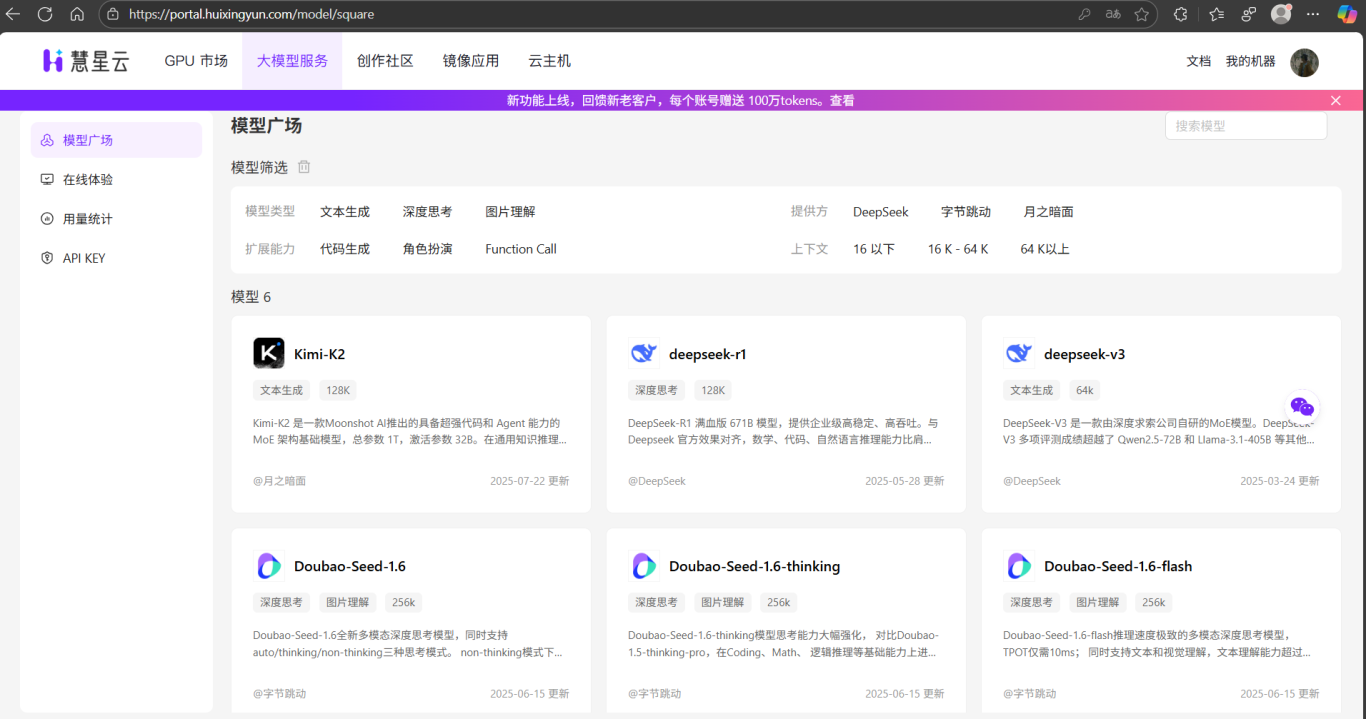
Task: Open 云主机 tab
Action: pyautogui.click(x=550, y=61)
